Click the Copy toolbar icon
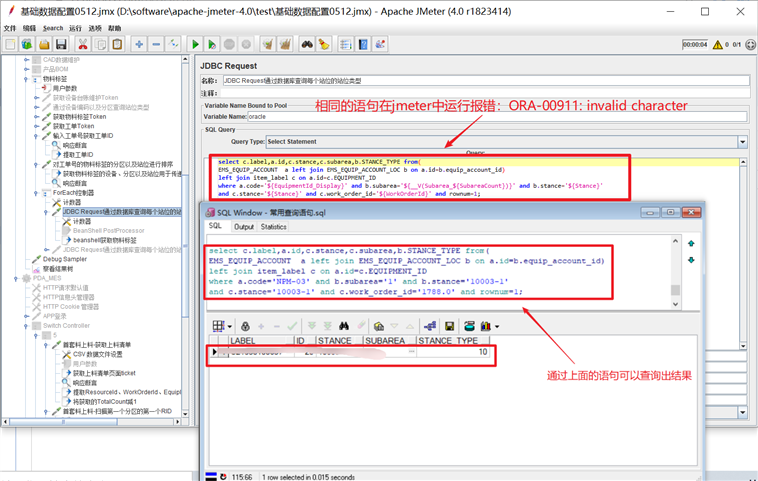The width and height of the screenshot is (758, 481). pyautogui.click(x=100, y=44)
